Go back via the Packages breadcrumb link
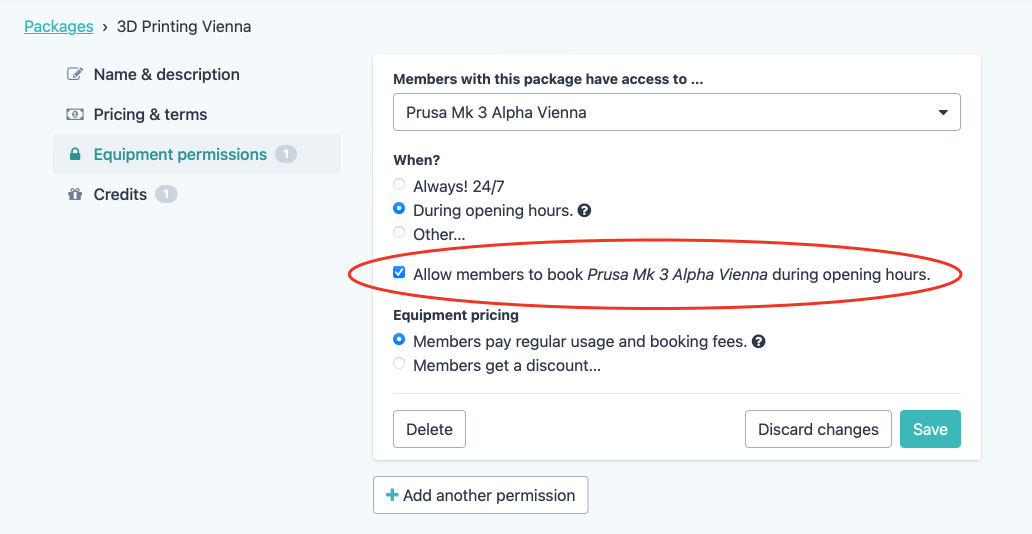1032x534 pixels. 59,27
